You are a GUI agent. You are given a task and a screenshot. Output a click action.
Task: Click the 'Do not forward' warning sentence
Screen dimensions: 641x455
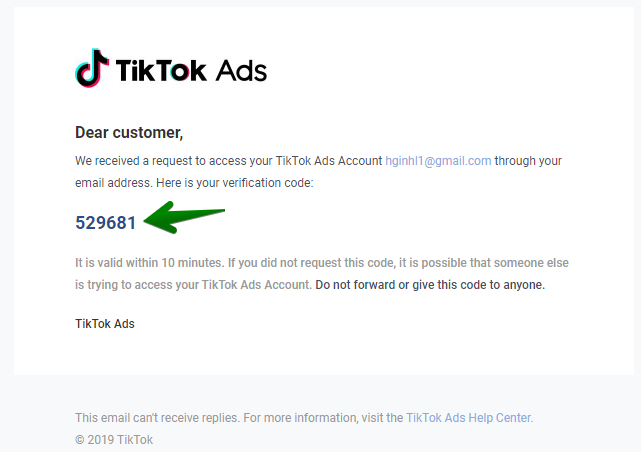click(x=430, y=285)
